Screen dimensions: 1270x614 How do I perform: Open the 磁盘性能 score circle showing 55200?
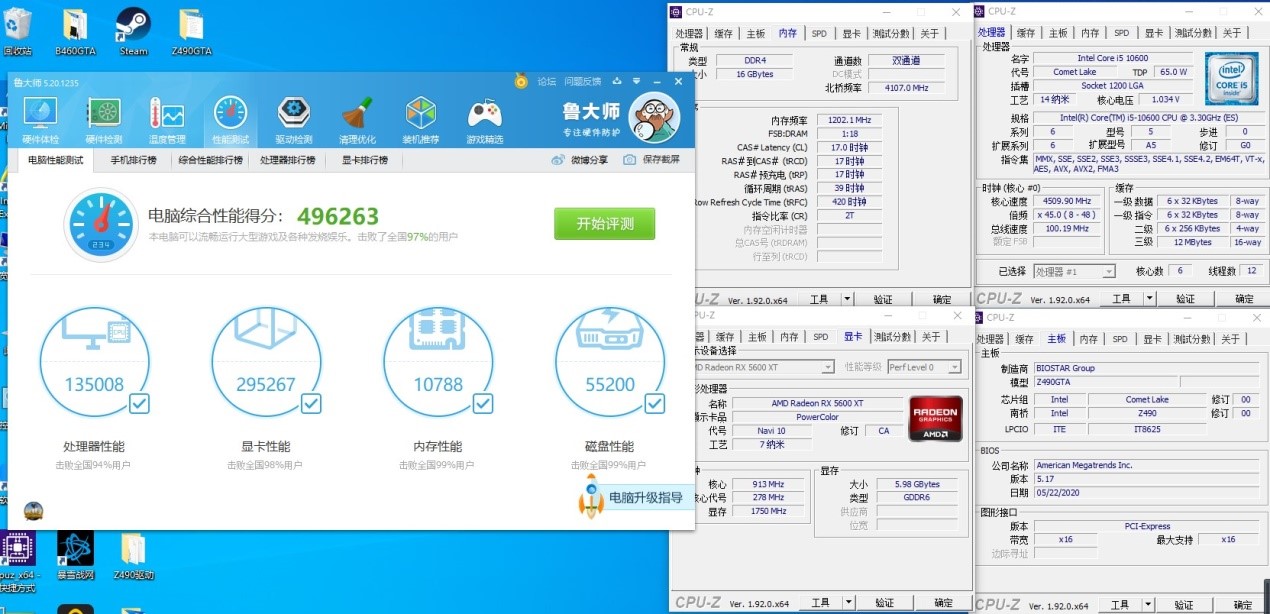[610, 362]
